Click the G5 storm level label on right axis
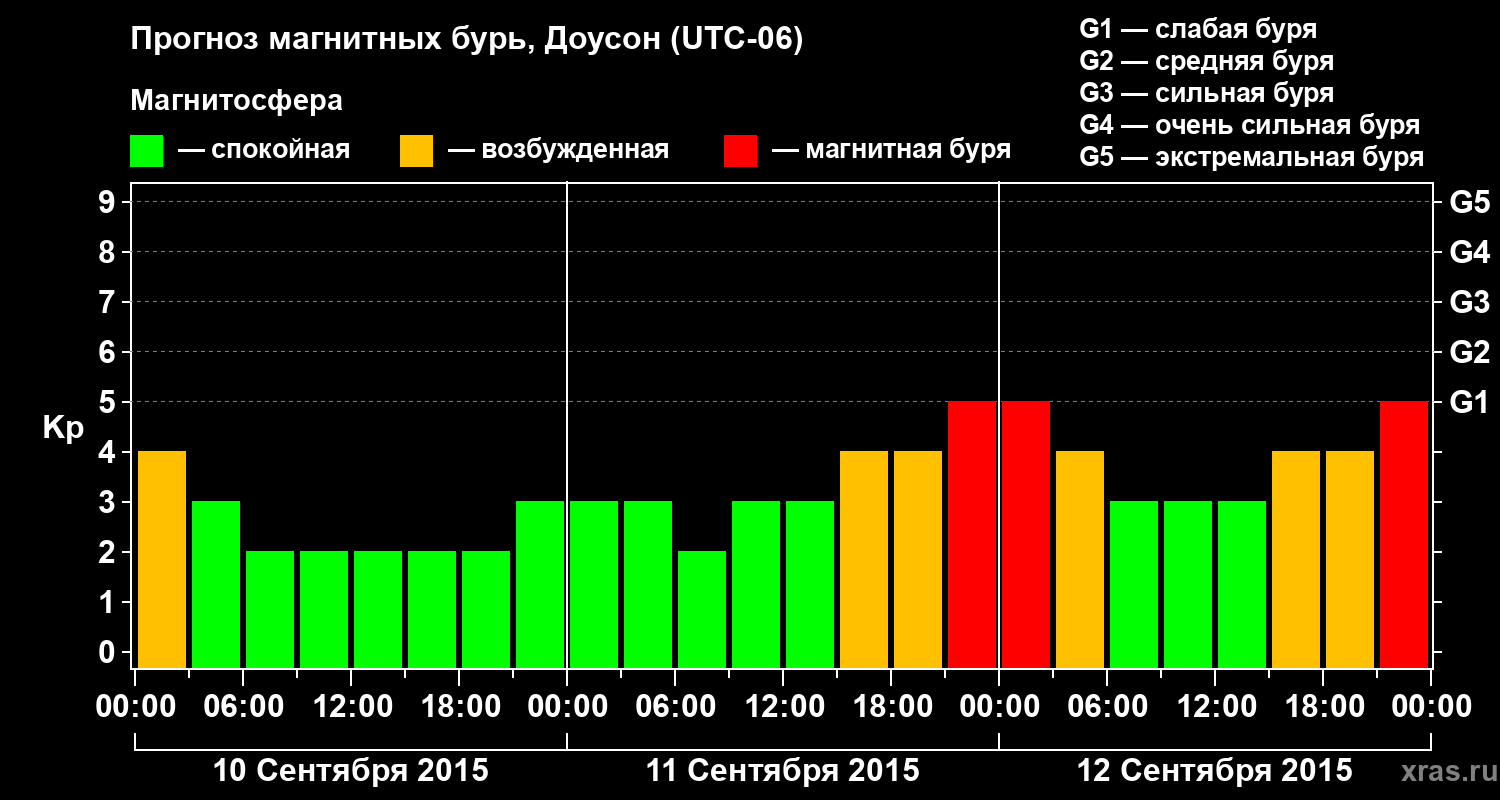The height and width of the screenshot is (800, 1500). 1469,202
